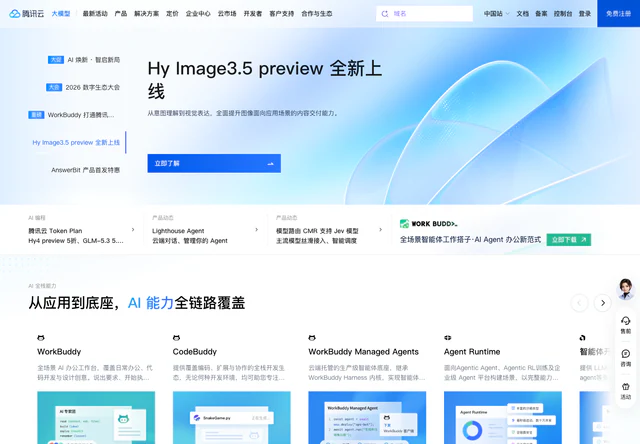Click the WorkBuddy card icon

point(41,338)
